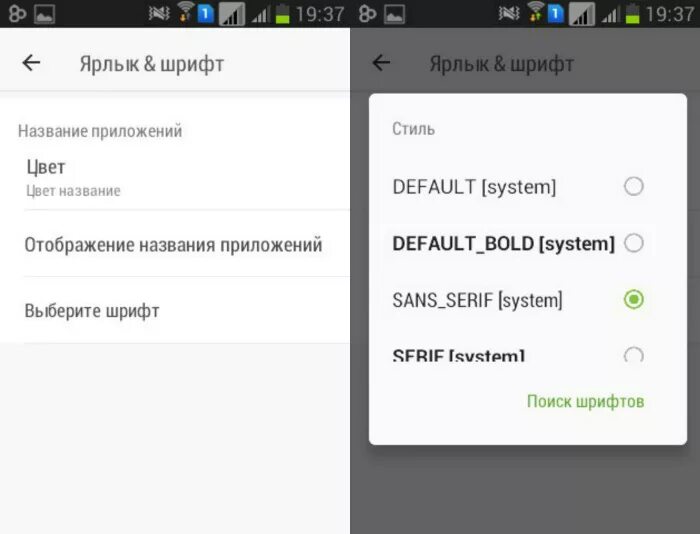Tap the picture icon in right status bar
The height and width of the screenshot is (534, 700).
click(395, 14)
